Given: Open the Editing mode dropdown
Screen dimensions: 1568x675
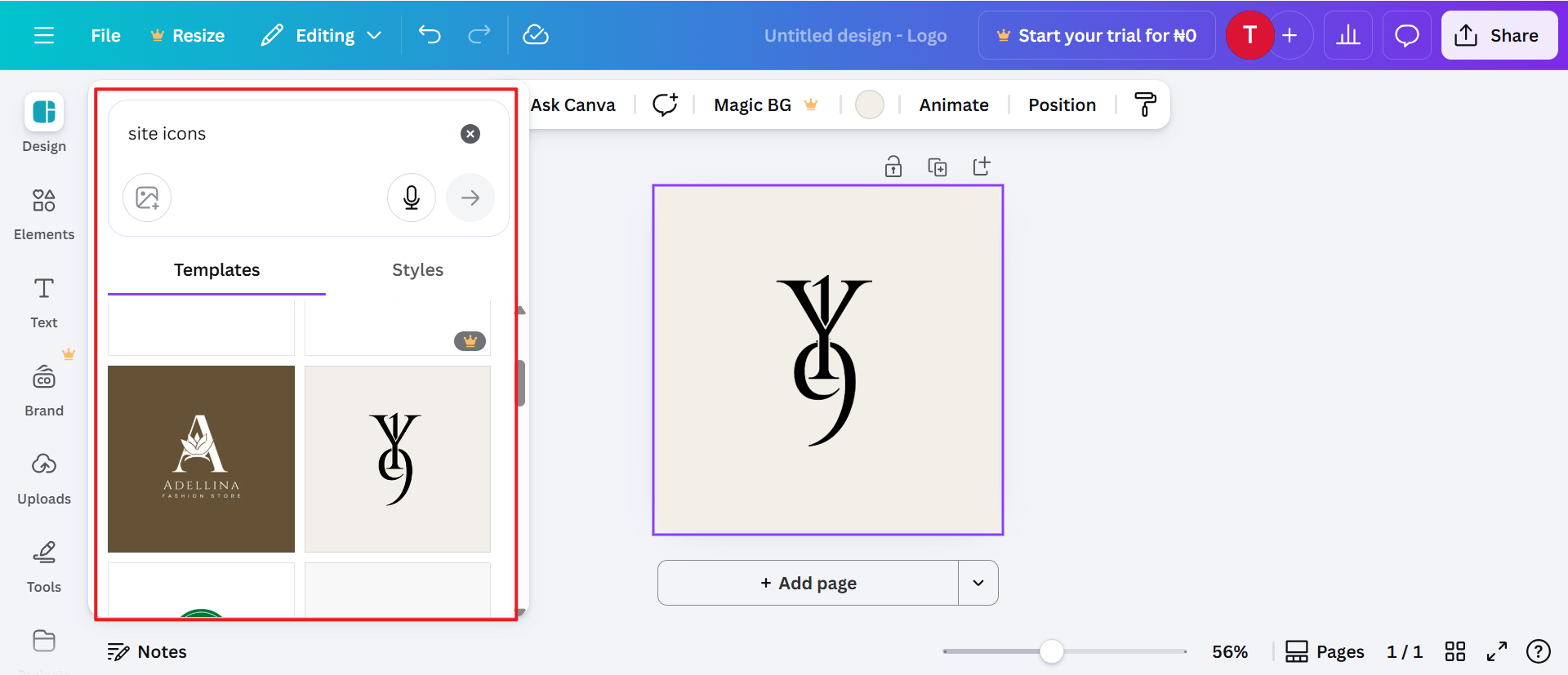Looking at the screenshot, I should [x=322, y=35].
